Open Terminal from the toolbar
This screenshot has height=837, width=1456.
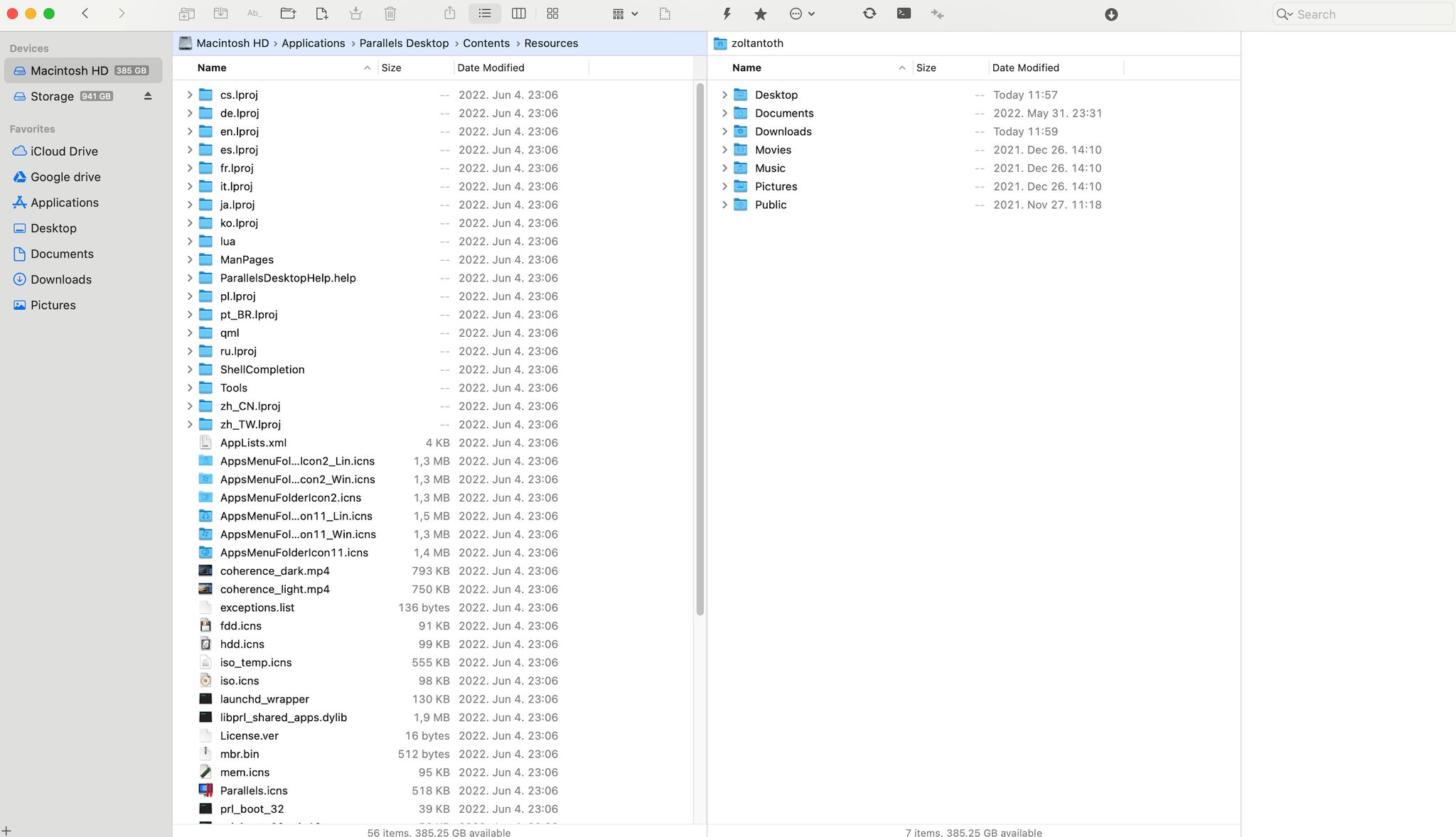point(904,13)
